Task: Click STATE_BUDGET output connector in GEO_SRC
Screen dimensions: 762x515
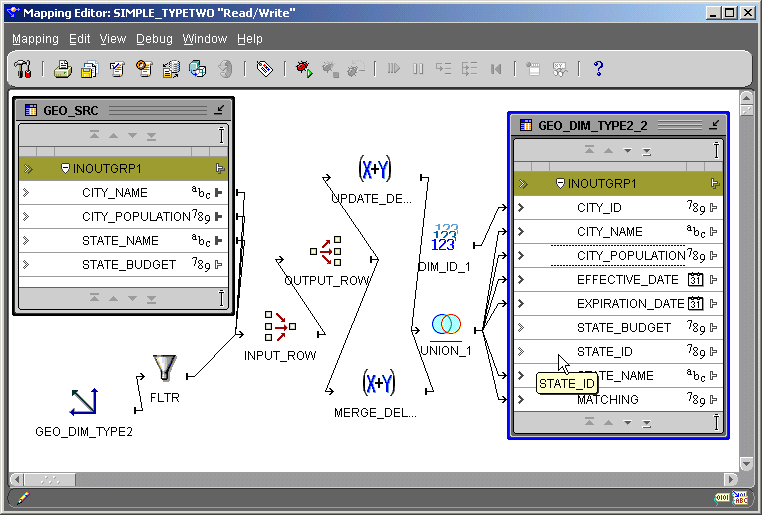Action: tap(219, 265)
